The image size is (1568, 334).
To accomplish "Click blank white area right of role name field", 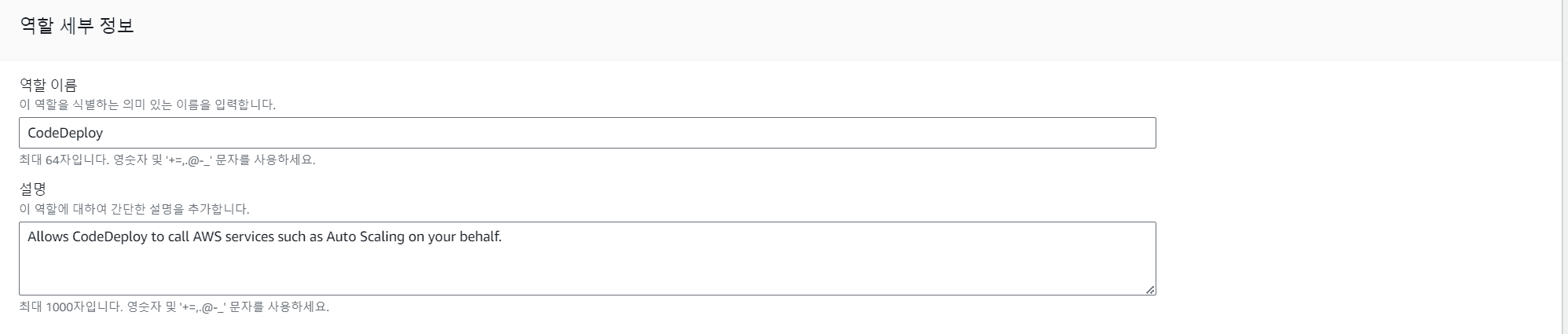I will coord(1351,133).
